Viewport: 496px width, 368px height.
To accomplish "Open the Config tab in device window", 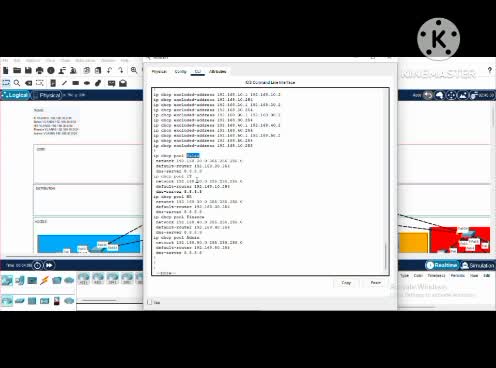I will [x=180, y=72].
